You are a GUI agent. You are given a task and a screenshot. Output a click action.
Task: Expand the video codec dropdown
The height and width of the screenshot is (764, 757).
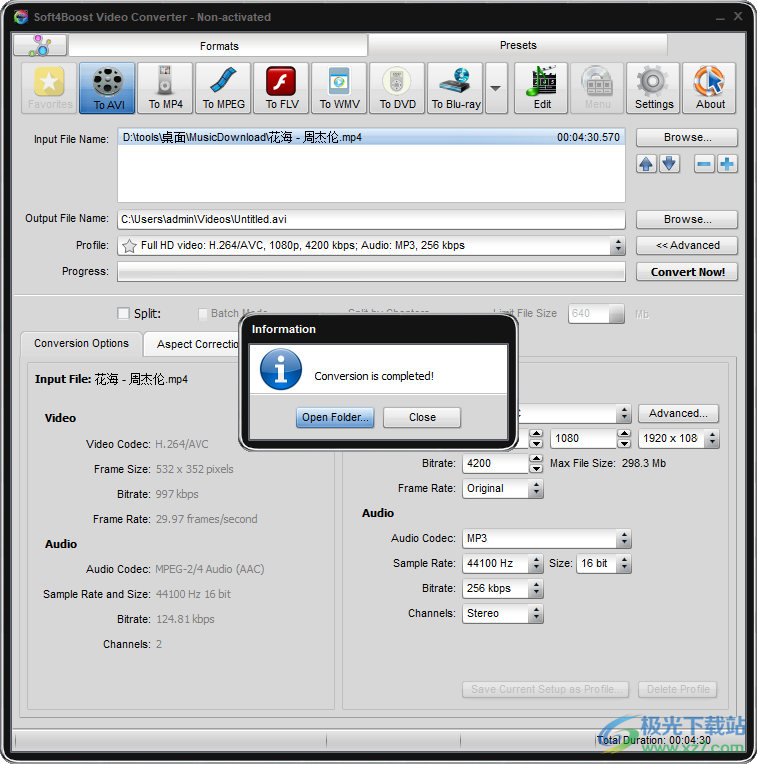coord(624,414)
